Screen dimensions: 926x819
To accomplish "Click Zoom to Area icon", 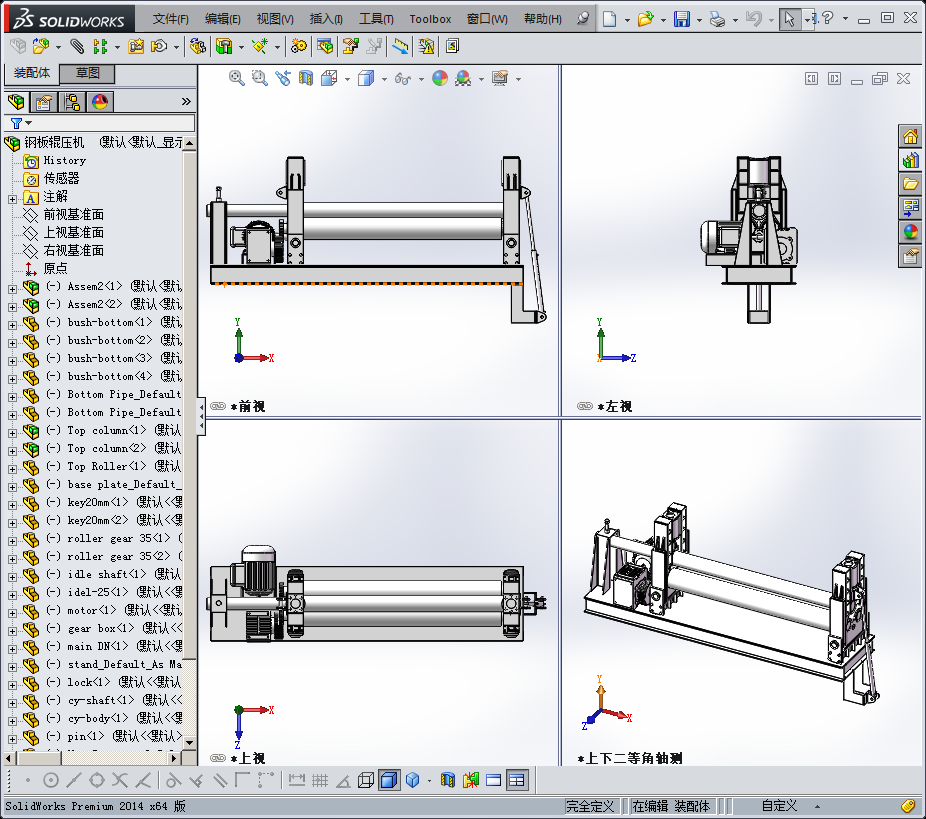I will [260, 78].
